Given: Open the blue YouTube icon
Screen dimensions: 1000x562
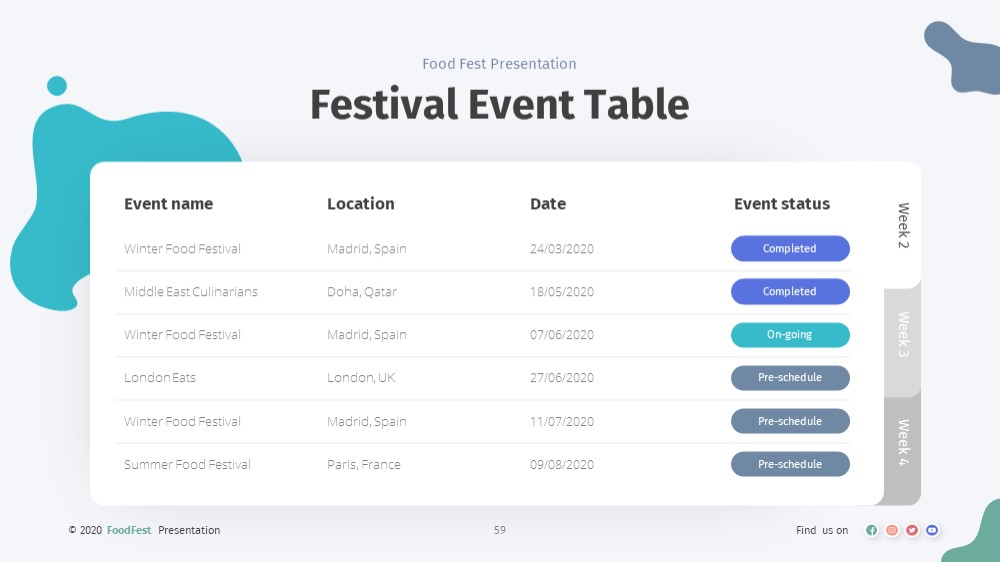Looking at the screenshot, I should [x=932, y=530].
